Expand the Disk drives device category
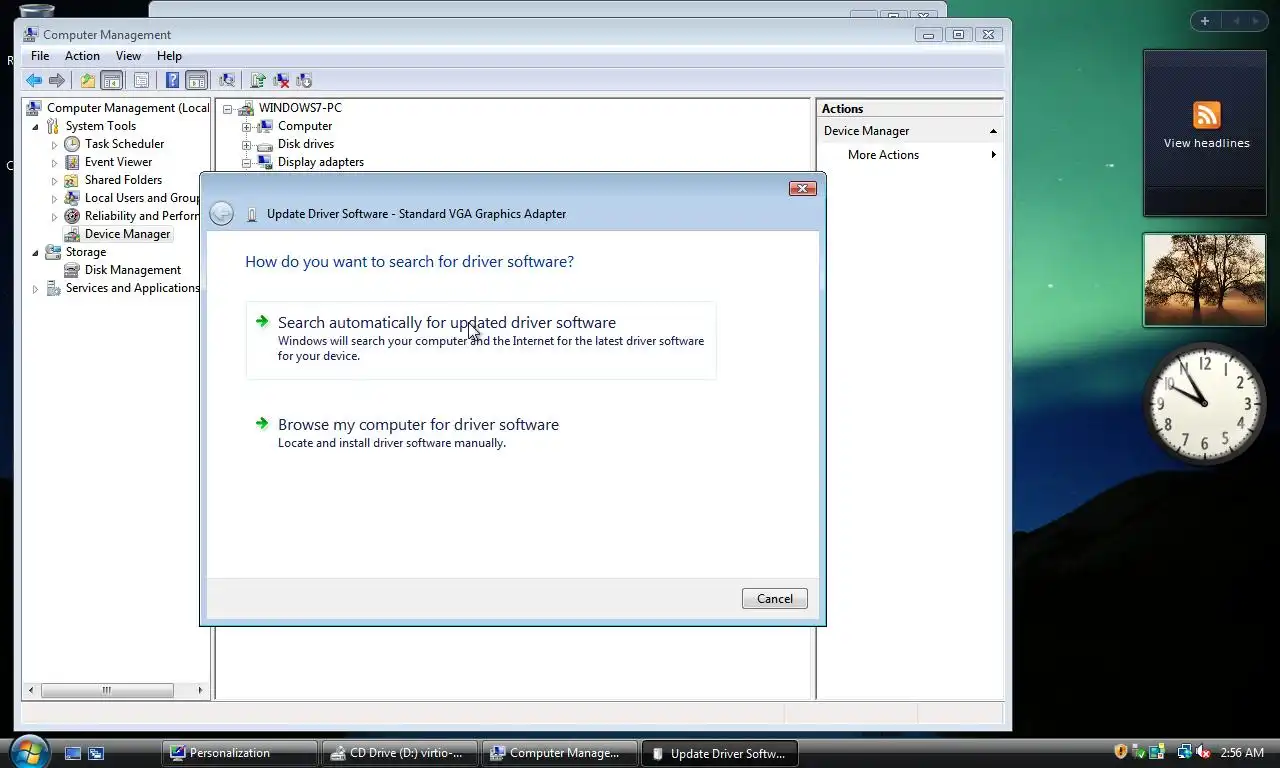The image size is (1280, 768). 246,145
